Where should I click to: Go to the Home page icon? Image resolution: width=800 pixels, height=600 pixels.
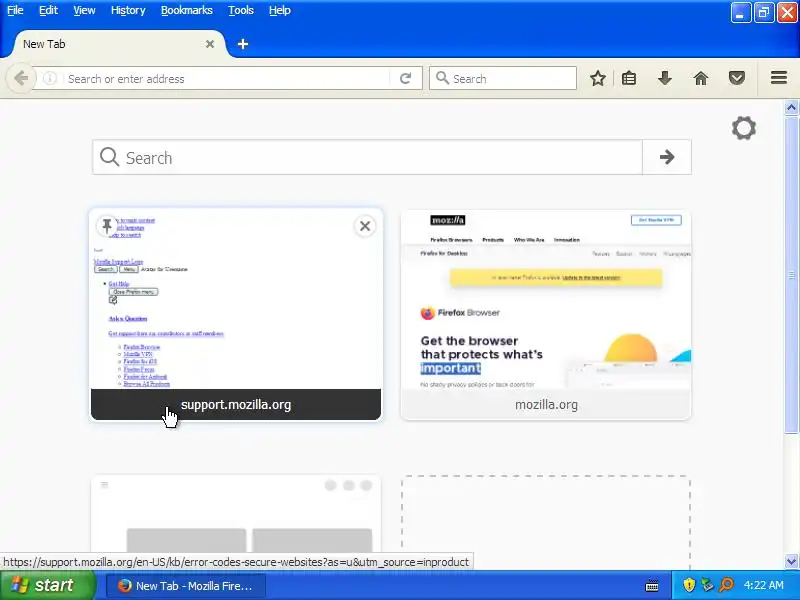pyautogui.click(x=701, y=79)
